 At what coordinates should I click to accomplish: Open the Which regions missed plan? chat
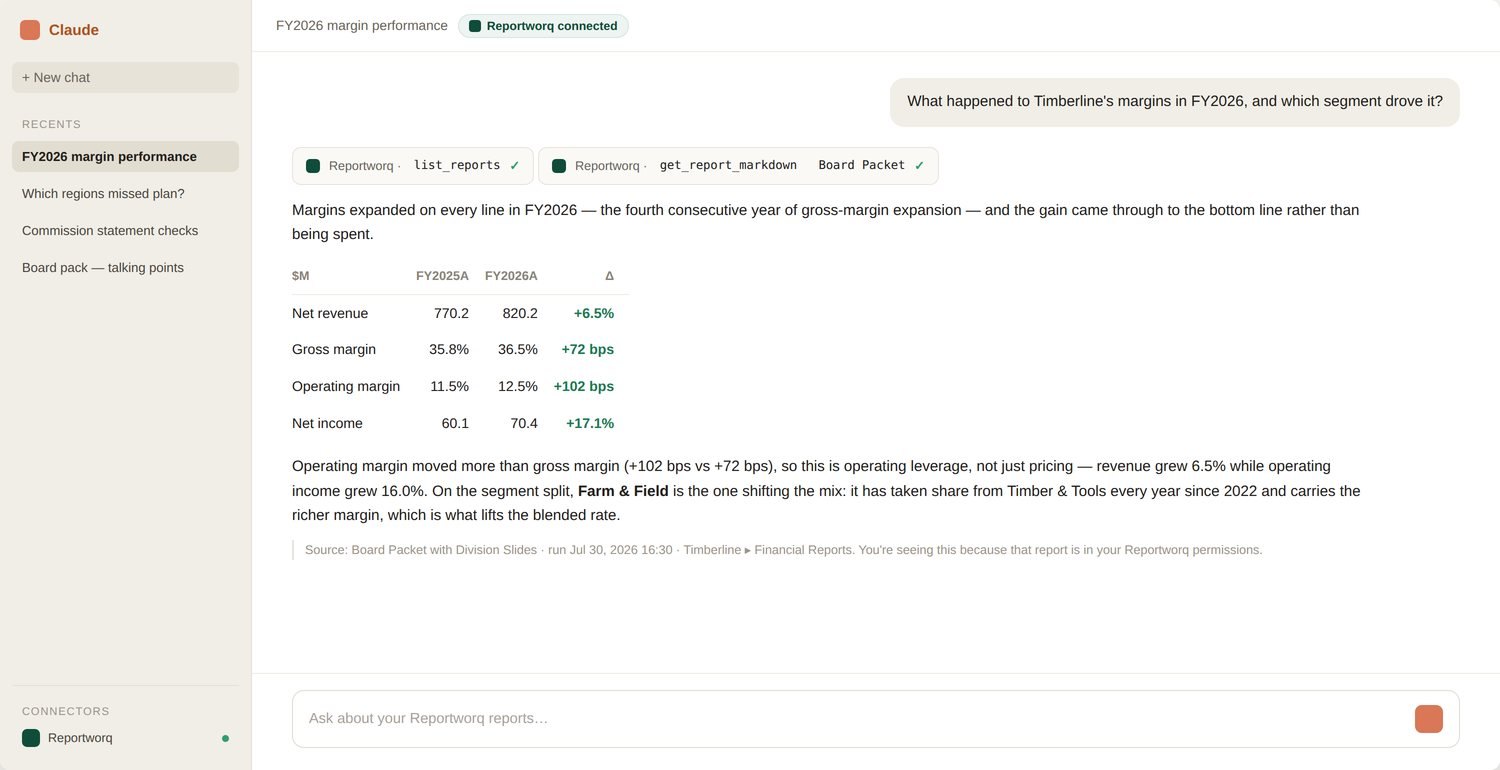click(x=125, y=193)
